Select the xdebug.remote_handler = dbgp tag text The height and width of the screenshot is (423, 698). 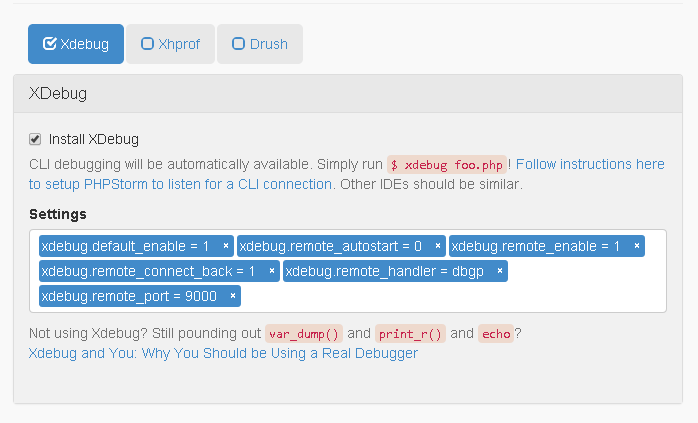[385, 271]
